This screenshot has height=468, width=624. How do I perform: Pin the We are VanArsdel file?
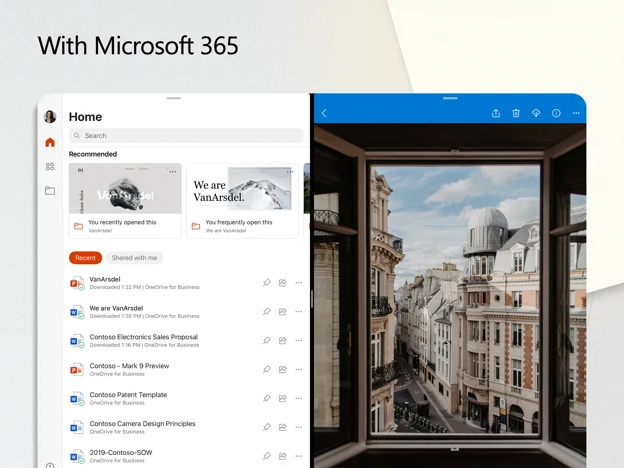[267, 312]
